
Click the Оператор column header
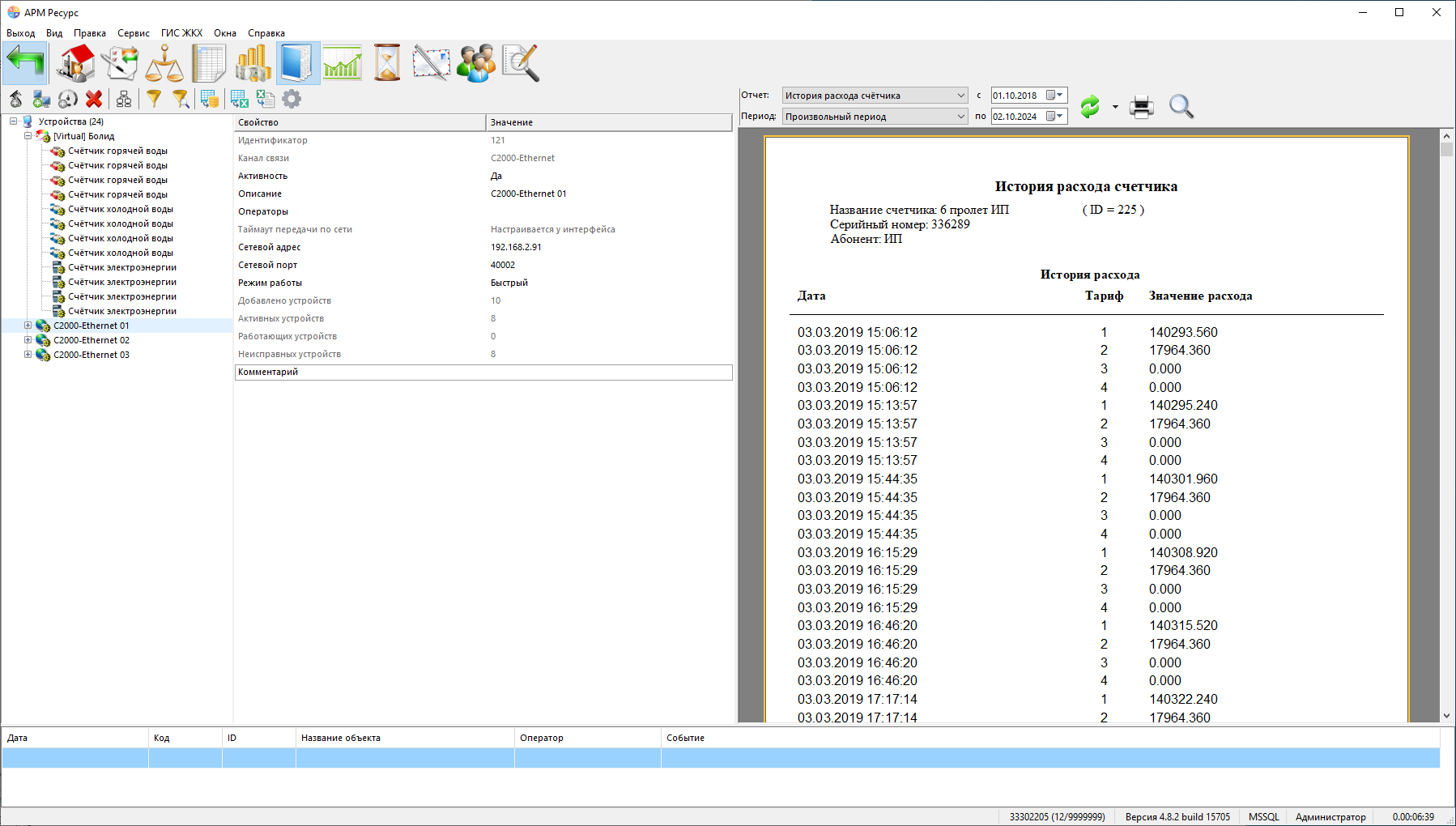tap(588, 738)
